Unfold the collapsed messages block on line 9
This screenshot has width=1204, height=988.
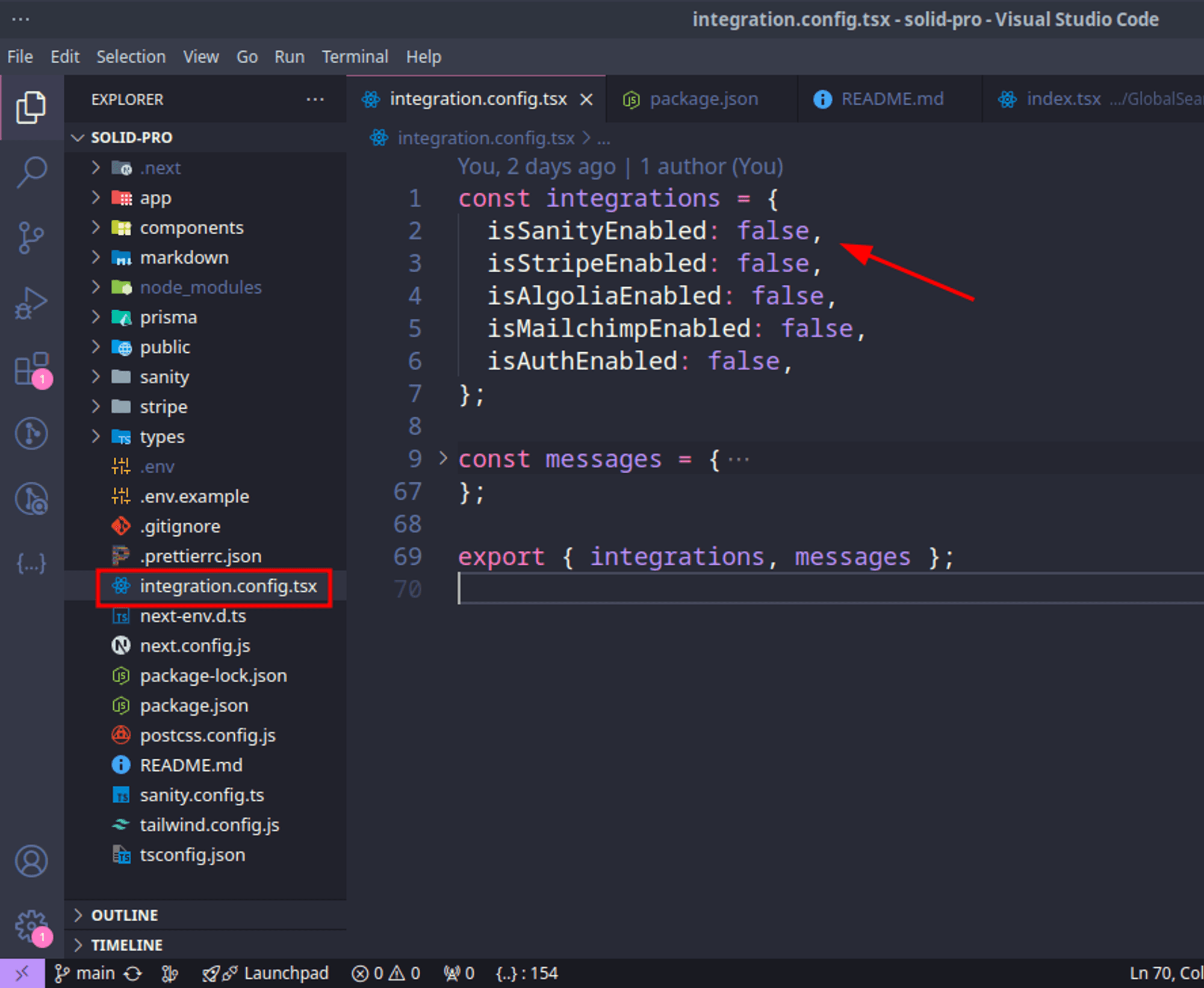pyautogui.click(x=443, y=459)
